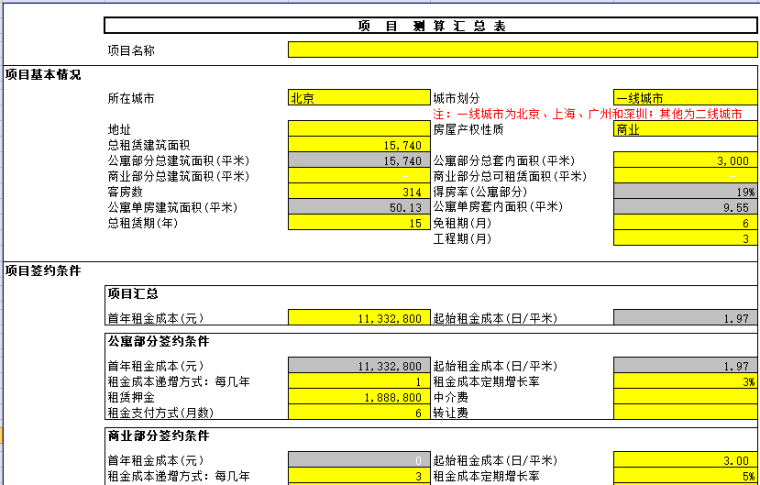The image size is (760, 485).
Task: Select the 3% 租金成本定期增长率 cell
Action: pos(682,381)
